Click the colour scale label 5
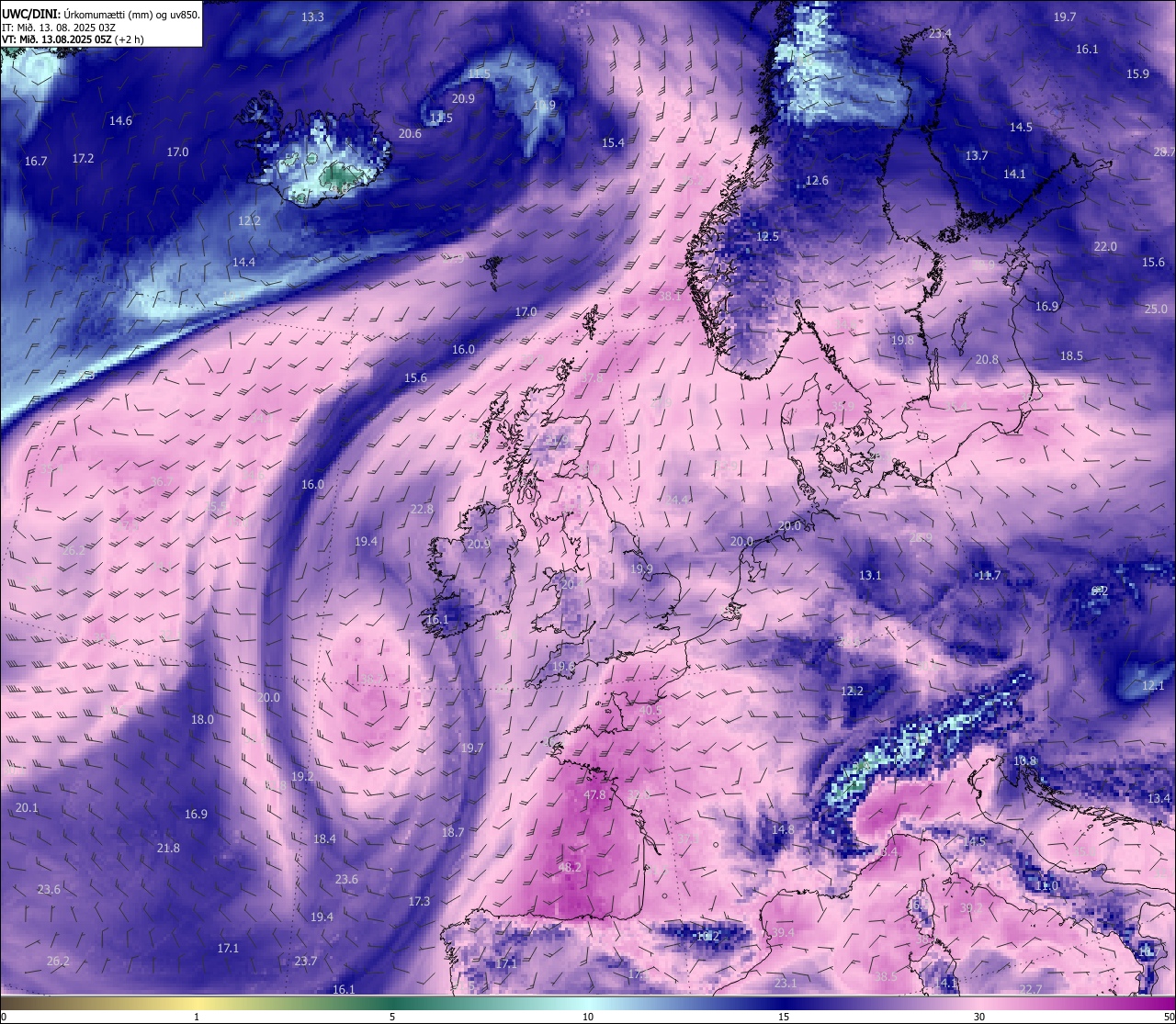This screenshot has width=1176, height=1024. coord(392,1017)
